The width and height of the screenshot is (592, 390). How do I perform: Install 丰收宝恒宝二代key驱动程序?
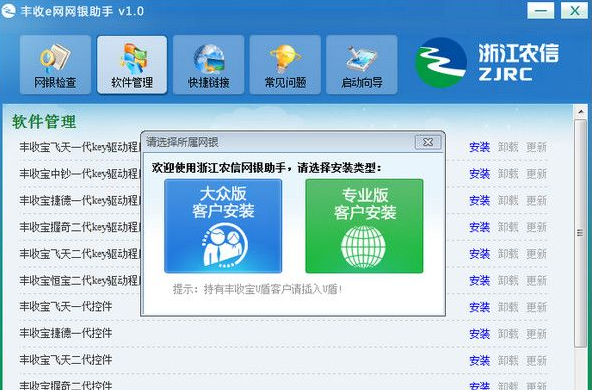coord(479,281)
